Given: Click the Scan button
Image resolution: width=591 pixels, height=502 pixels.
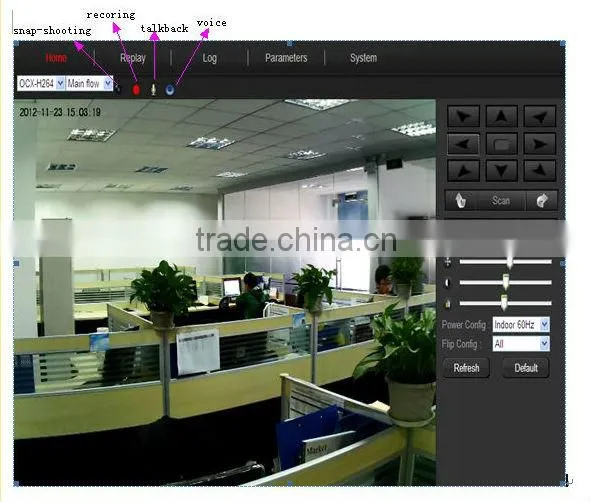Looking at the screenshot, I should click(501, 200).
